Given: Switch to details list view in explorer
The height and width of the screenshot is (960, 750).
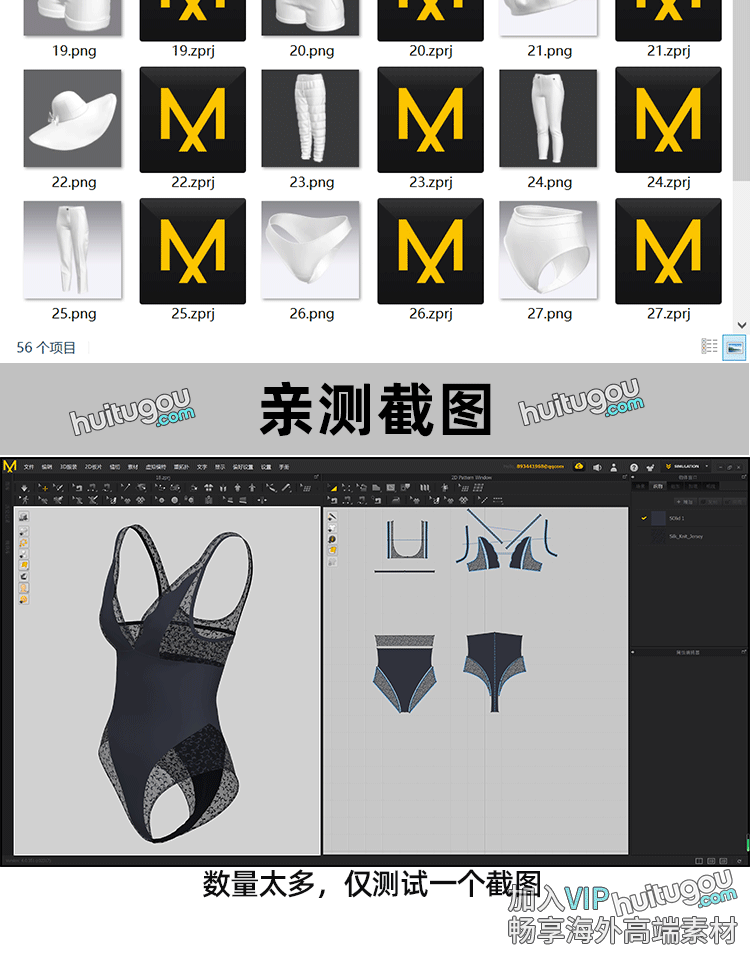Looking at the screenshot, I should (709, 347).
